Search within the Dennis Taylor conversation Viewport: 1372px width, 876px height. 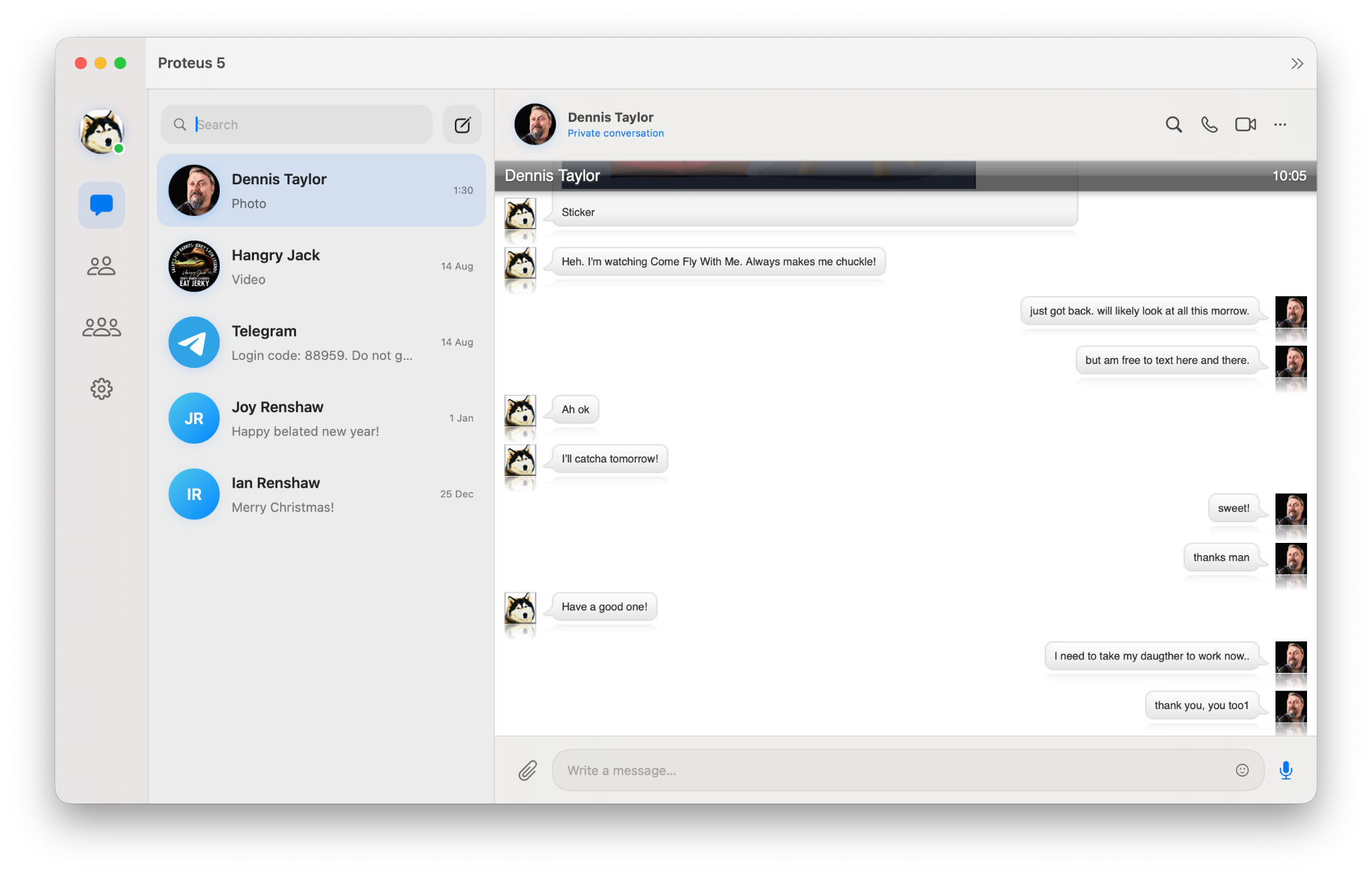1173,125
